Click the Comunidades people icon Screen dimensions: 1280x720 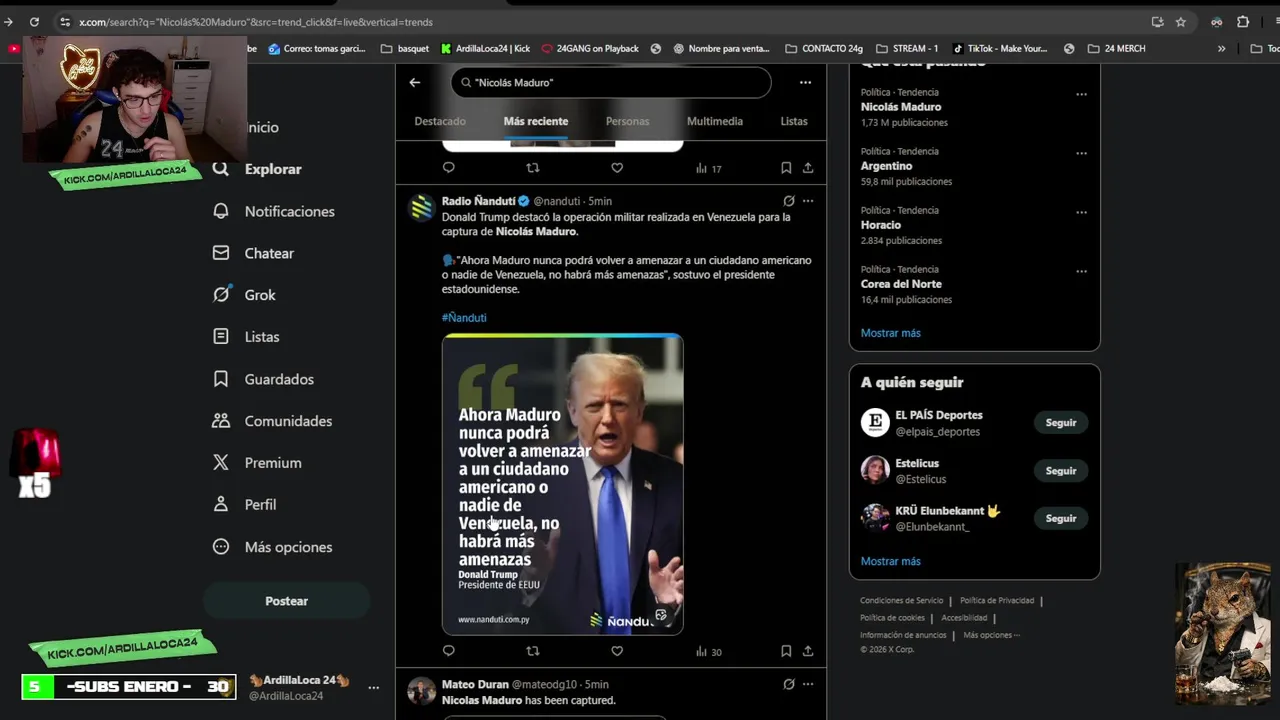[221, 421]
